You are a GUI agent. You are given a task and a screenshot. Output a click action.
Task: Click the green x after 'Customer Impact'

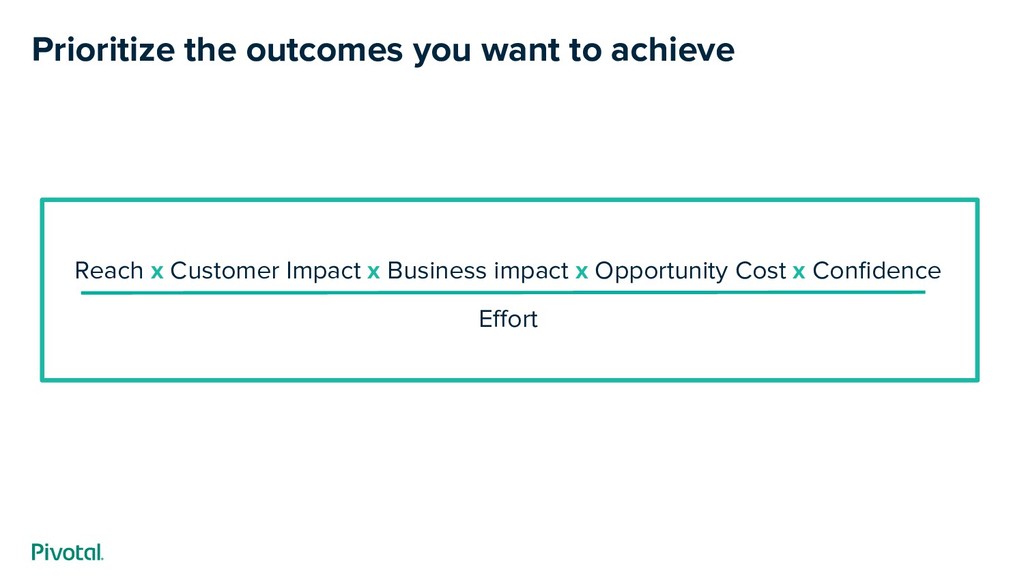point(374,272)
